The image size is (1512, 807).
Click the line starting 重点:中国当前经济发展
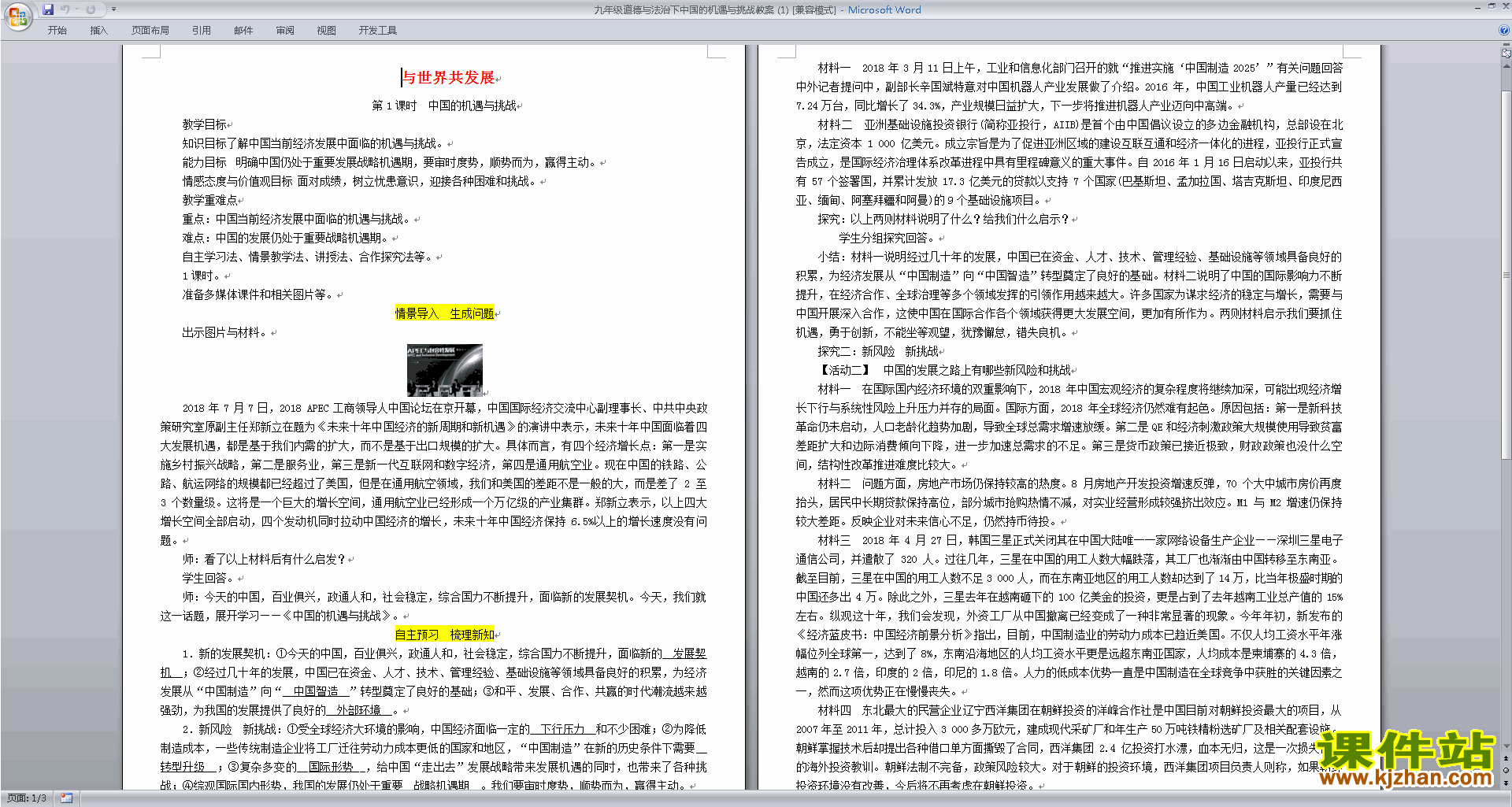point(298,219)
